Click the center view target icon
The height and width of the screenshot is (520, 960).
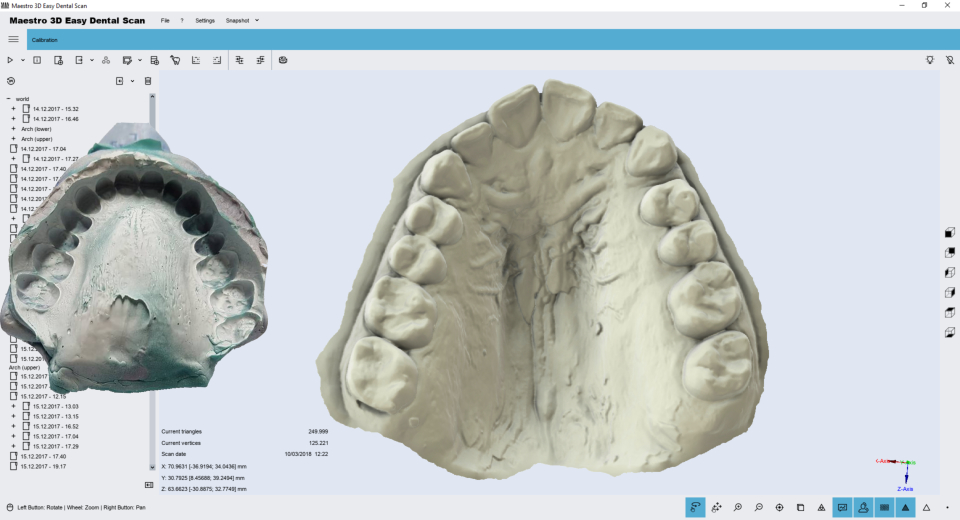[779, 507]
